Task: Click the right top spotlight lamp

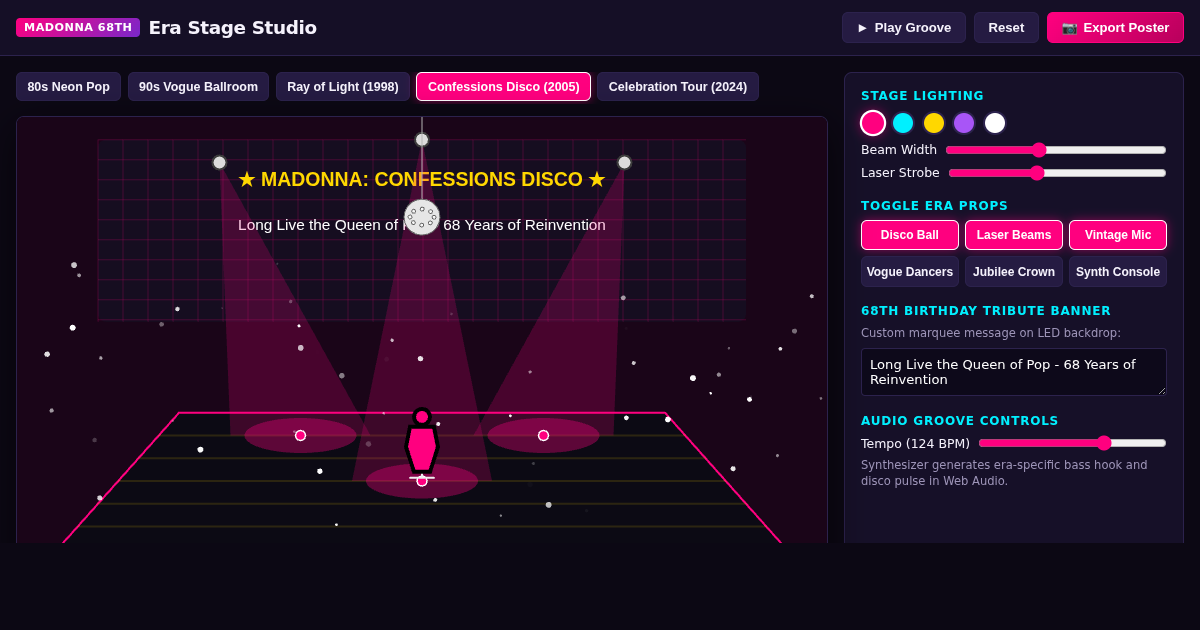Action: [624, 162]
